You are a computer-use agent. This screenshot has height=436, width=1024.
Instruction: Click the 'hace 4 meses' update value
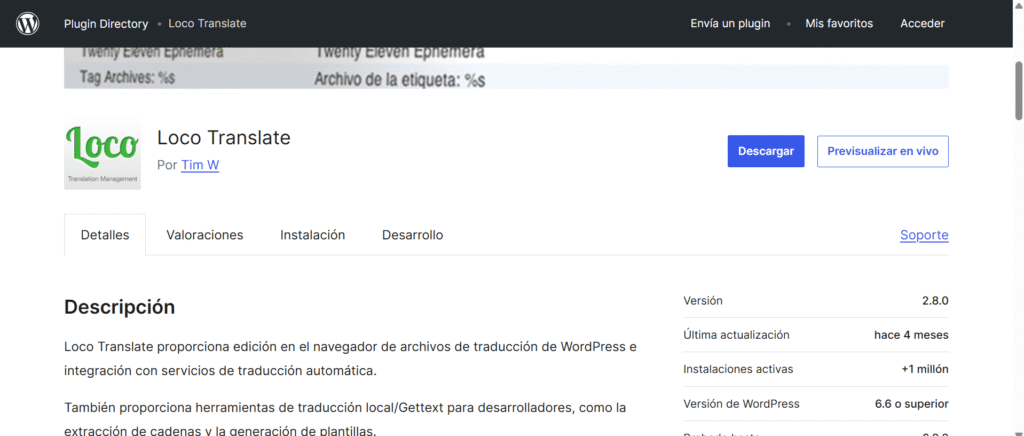click(912, 335)
